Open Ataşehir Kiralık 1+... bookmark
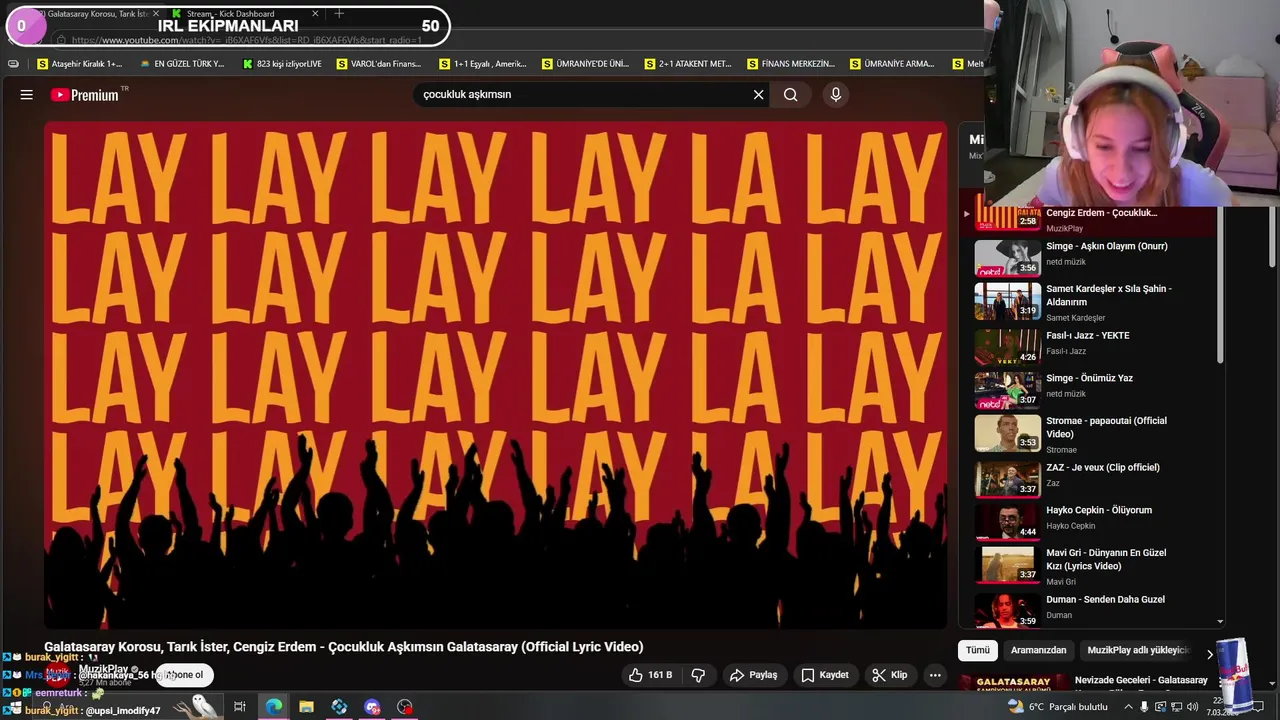 (x=79, y=64)
